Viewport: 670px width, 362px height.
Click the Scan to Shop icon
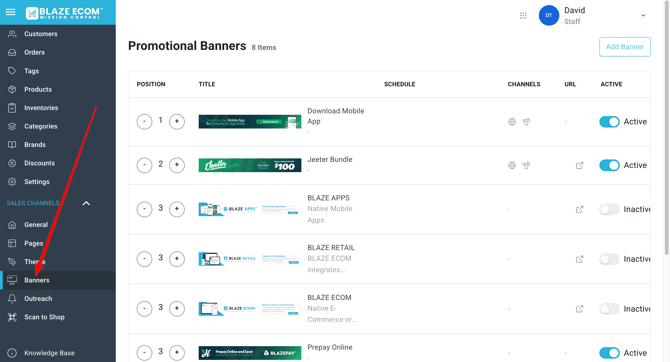[x=12, y=317]
